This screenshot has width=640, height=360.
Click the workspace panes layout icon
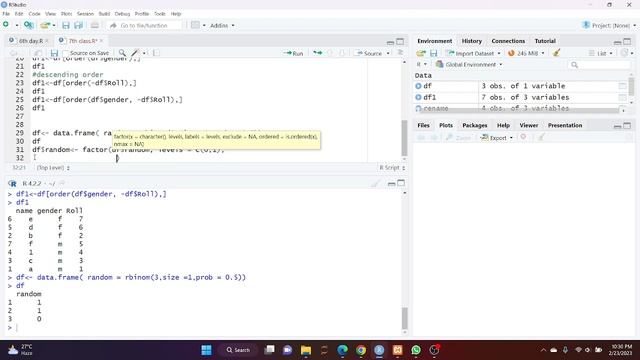pos(196,25)
